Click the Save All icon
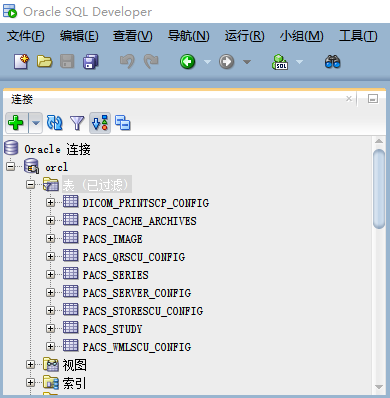Image resolution: width=390 pixels, height=398 pixels. click(91, 62)
